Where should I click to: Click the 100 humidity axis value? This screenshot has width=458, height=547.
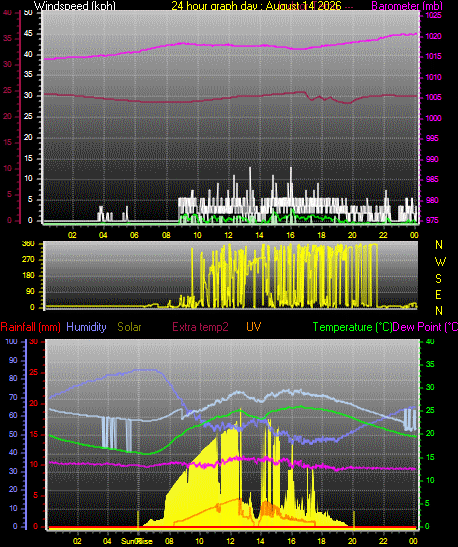point(12,342)
